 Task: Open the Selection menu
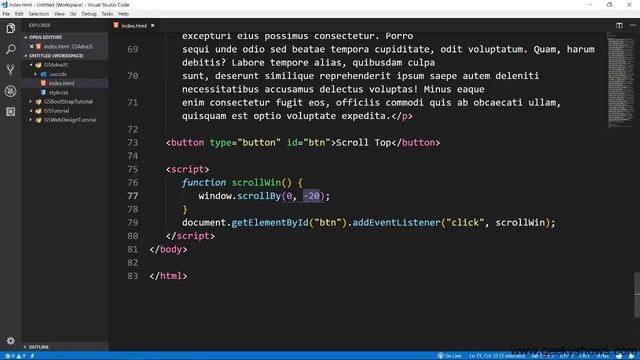[x=38, y=14]
